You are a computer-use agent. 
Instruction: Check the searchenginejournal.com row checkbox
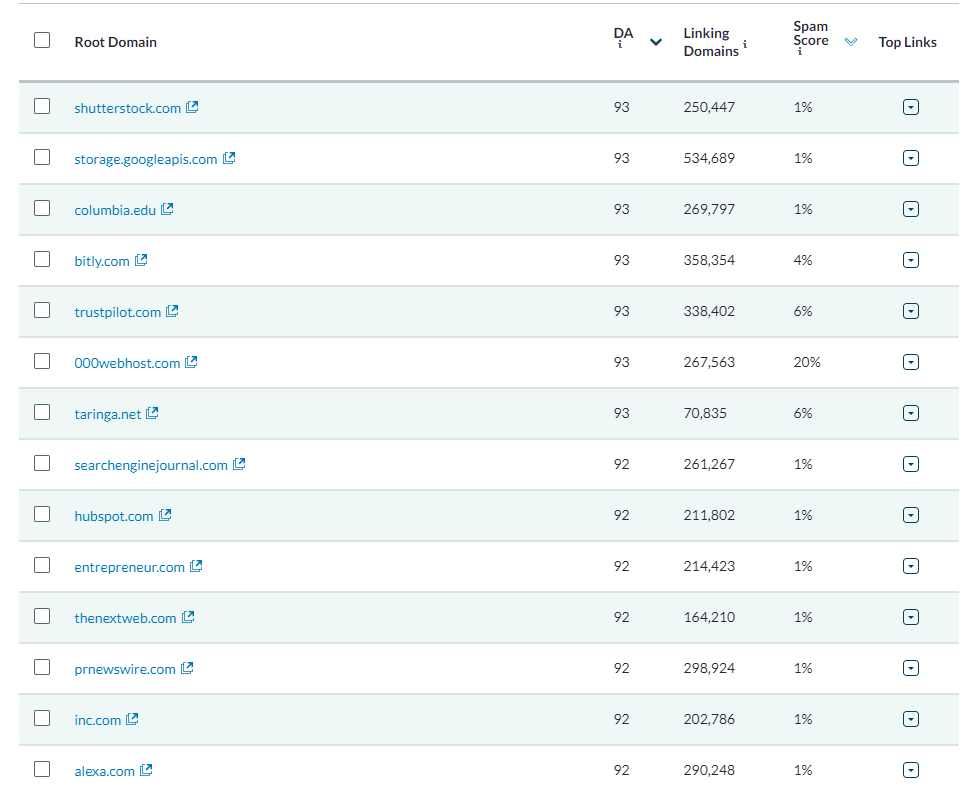coord(42,463)
